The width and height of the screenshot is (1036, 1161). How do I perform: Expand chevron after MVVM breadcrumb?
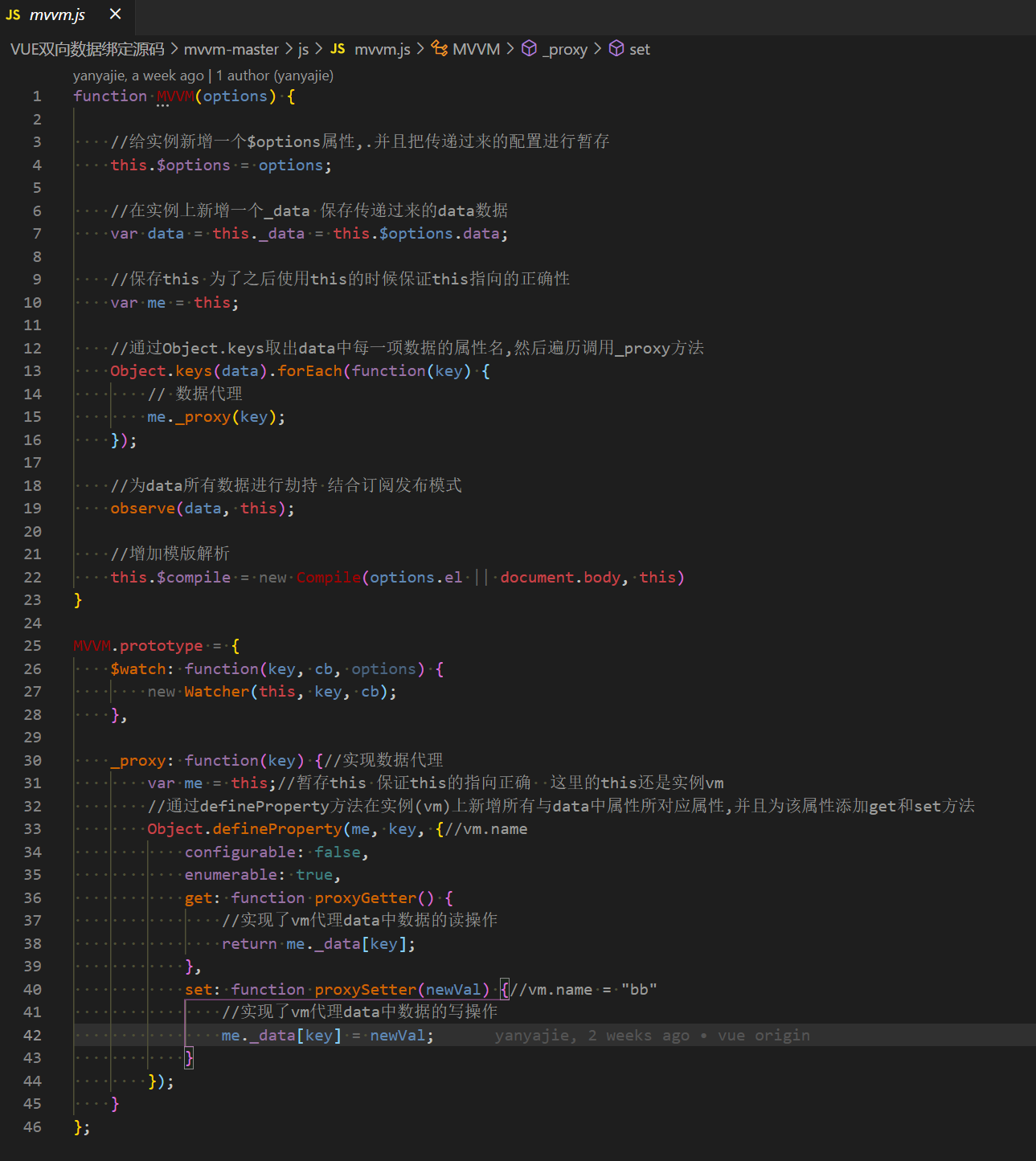coord(510,49)
